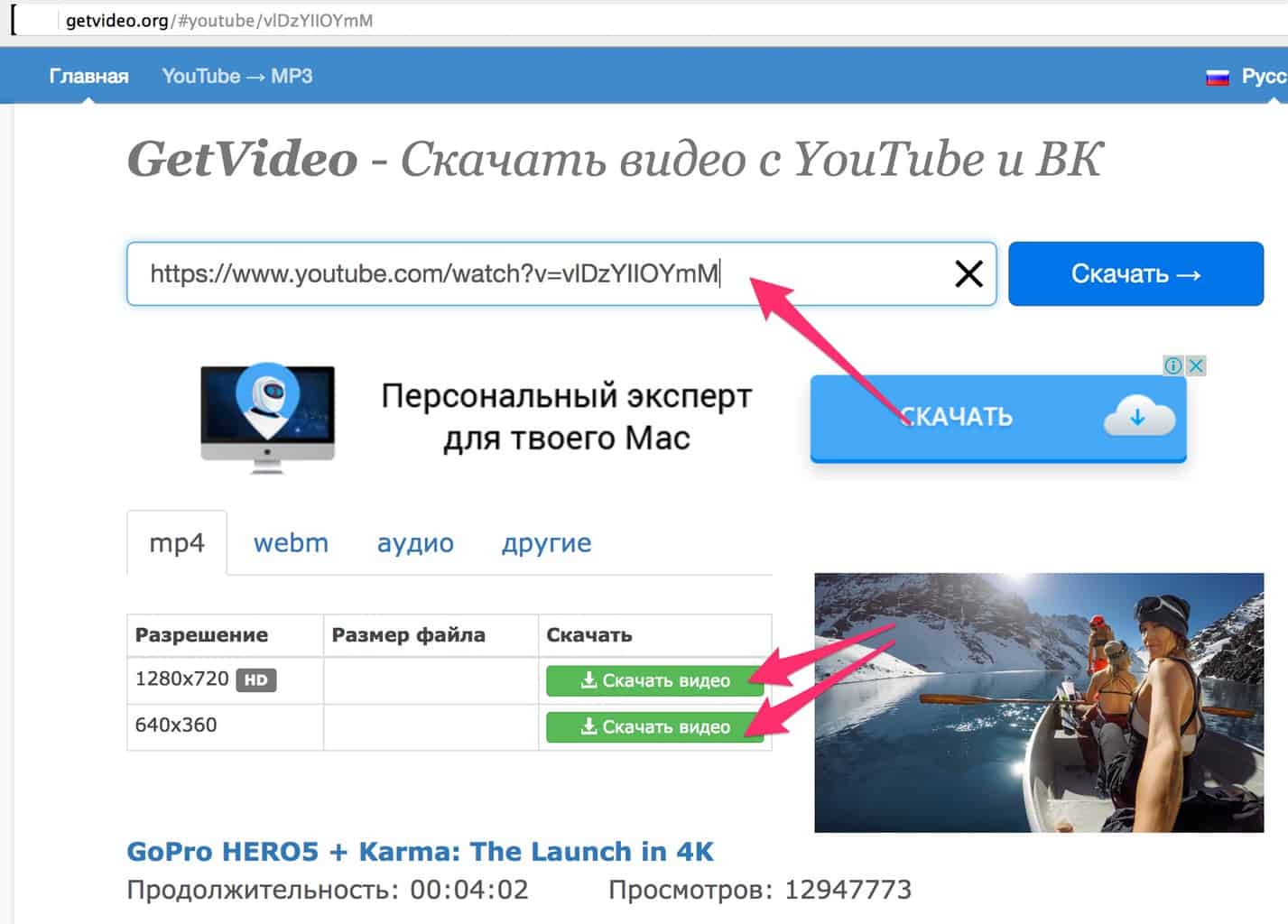
Task: Click the 1280x720 resolution cell
Action: (225, 680)
